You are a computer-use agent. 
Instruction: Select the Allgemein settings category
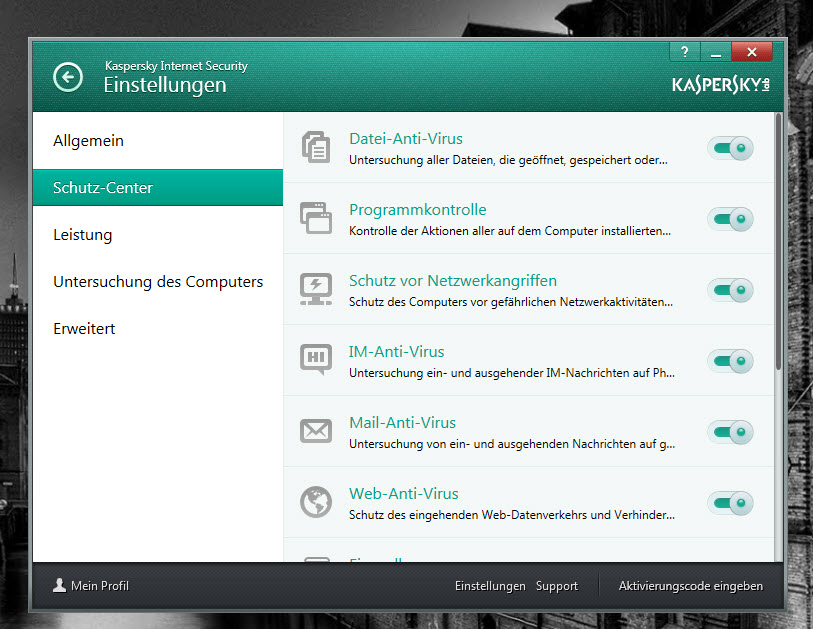[x=158, y=141]
